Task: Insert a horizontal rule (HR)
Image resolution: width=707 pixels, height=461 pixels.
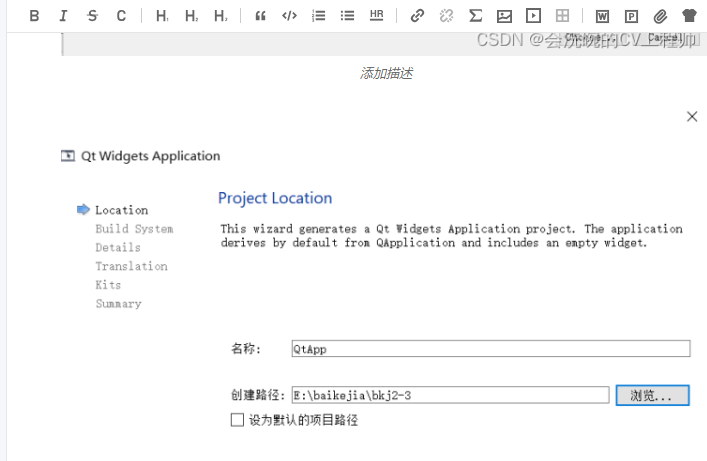Action: [376, 15]
